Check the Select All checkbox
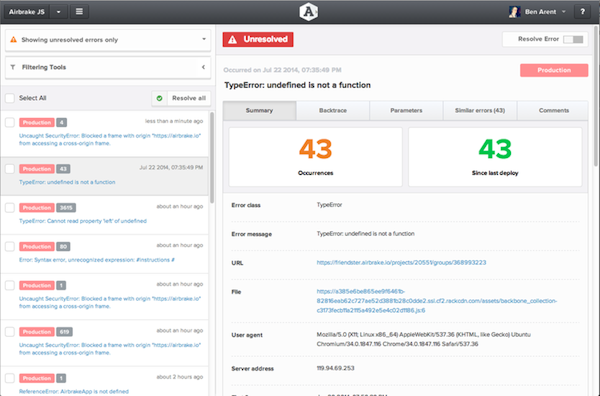This screenshot has width=600, height=396. click(10, 98)
